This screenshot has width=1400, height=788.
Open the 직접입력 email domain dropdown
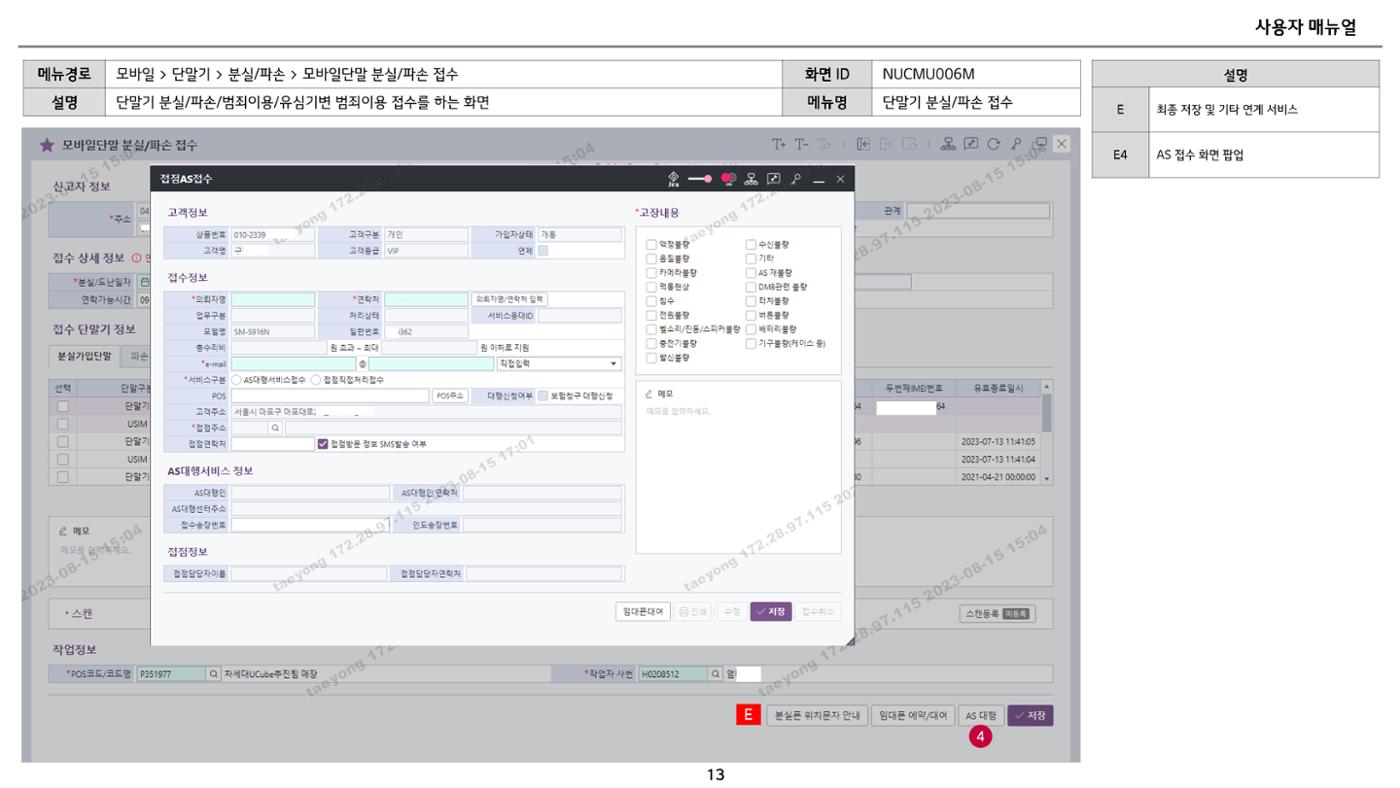pyautogui.click(x=558, y=364)
